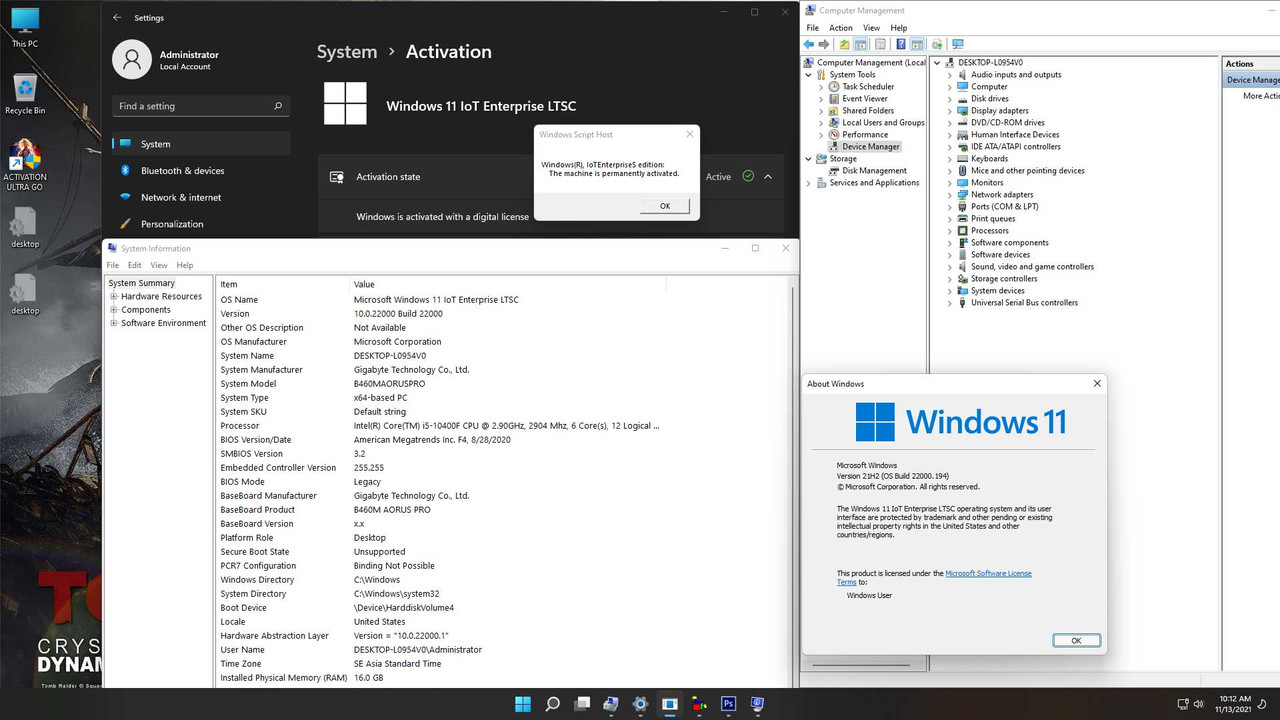The image size is (1280, 720).
Task: Select the Task Scheduler clock icon
Action: 835,87
